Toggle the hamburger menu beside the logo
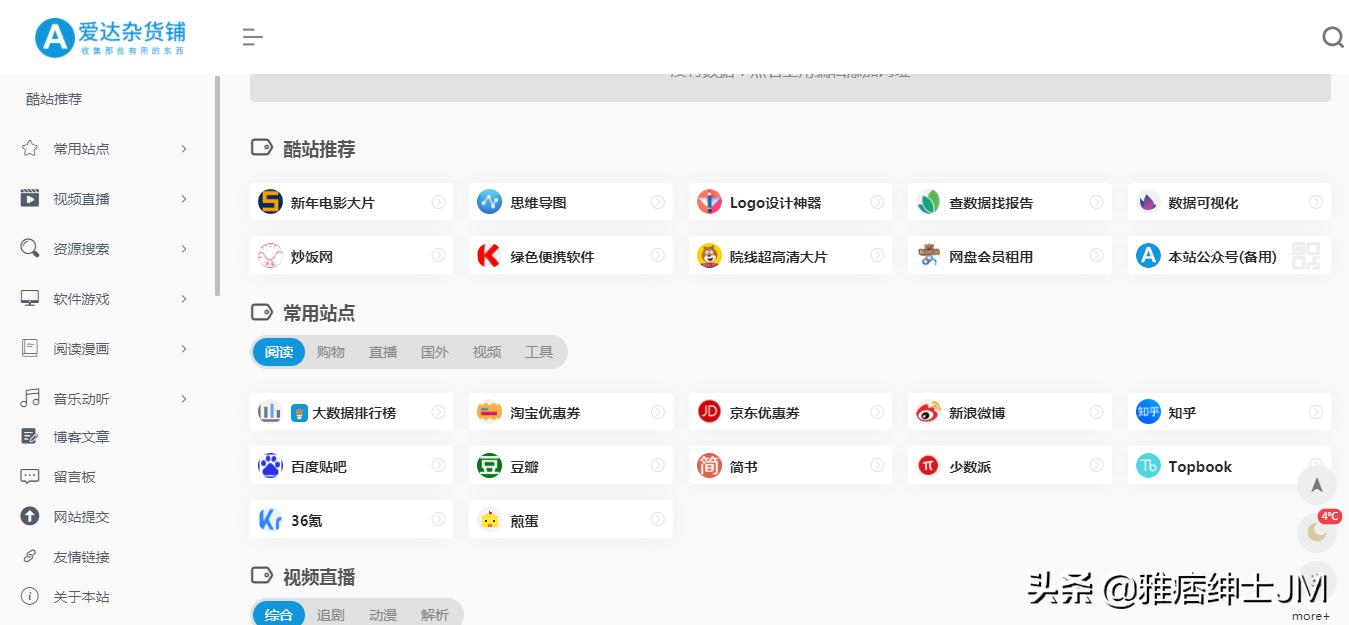The height and width of the screenshot is (625, 1349). 253,36
